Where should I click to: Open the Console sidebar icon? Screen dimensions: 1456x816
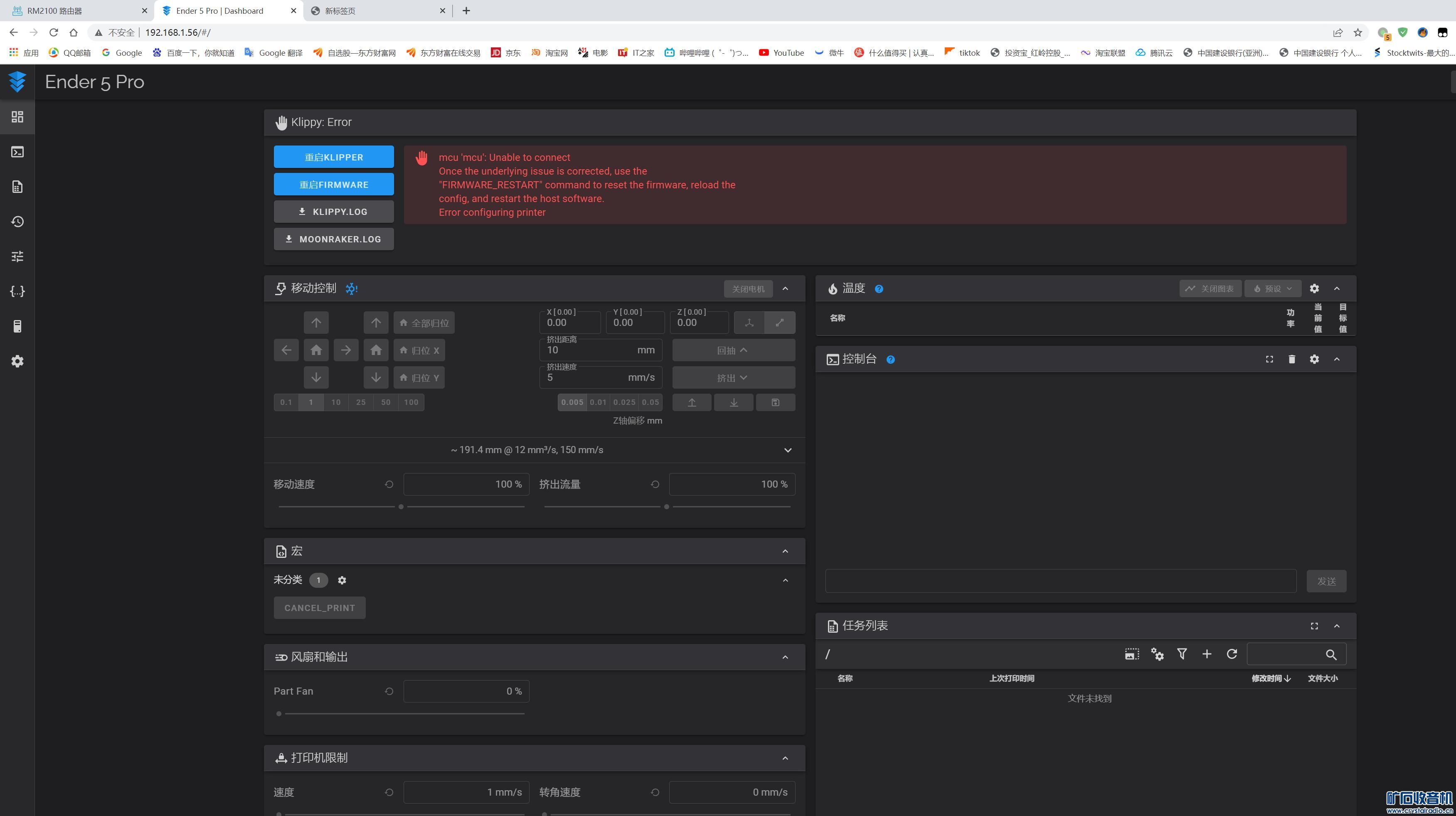(x=17, y=152)
